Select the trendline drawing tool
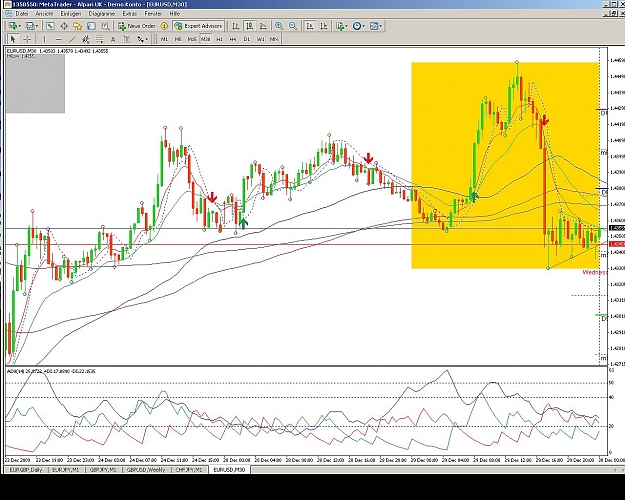This screenshot has height=500, width=625. 72,39
